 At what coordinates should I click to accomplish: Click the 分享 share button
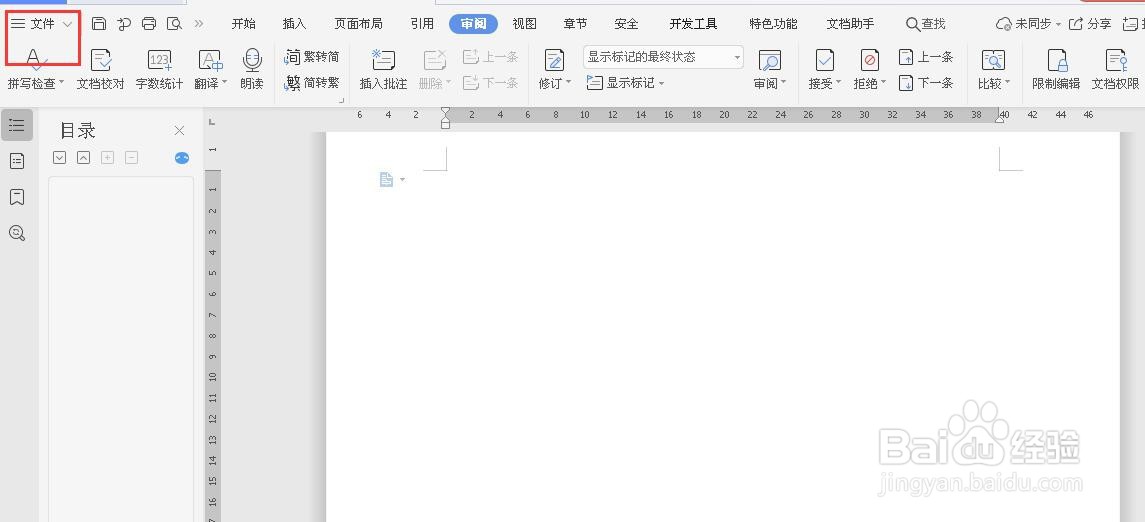(1090, 24)
